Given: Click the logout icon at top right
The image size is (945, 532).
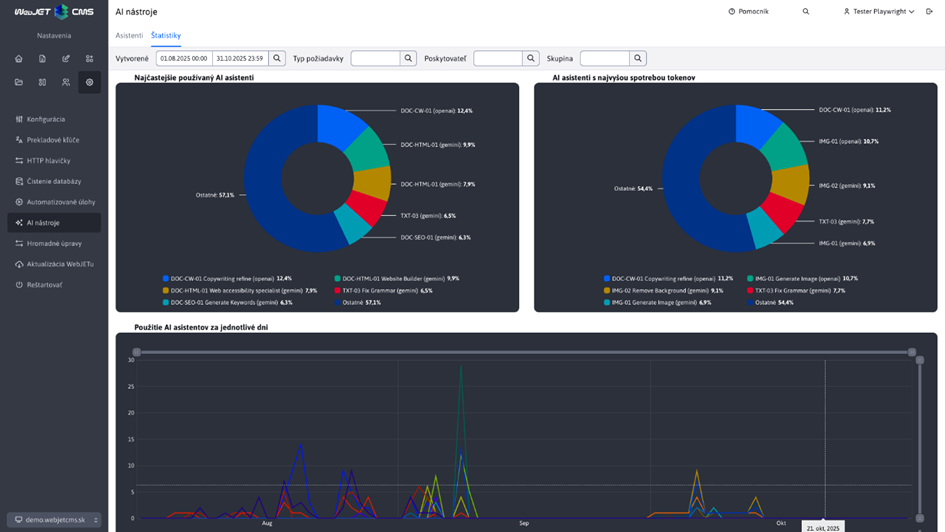Looking at the screenshot, I should 929,12.
